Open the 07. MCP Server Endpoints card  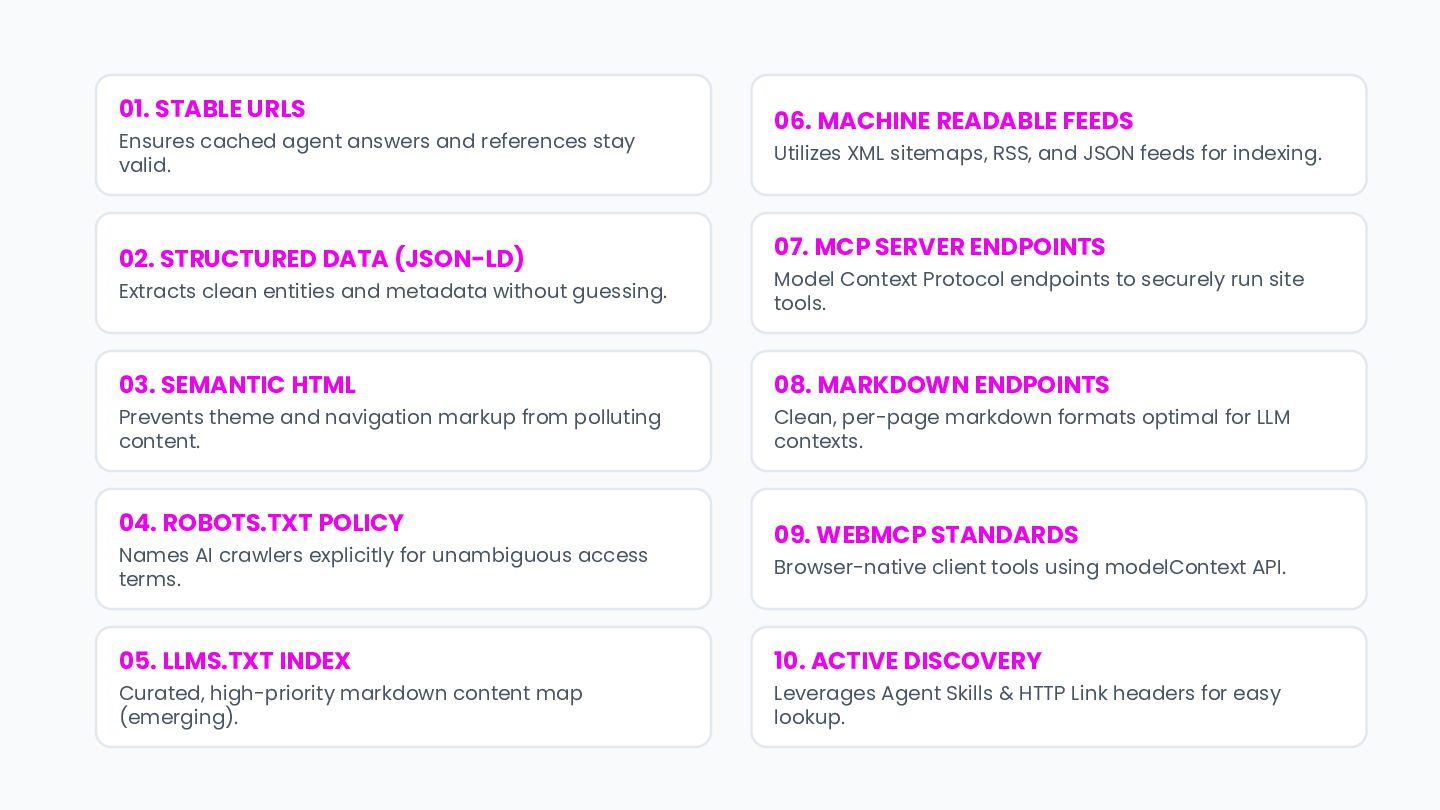pyautogui.click(x=1059, y=273)
